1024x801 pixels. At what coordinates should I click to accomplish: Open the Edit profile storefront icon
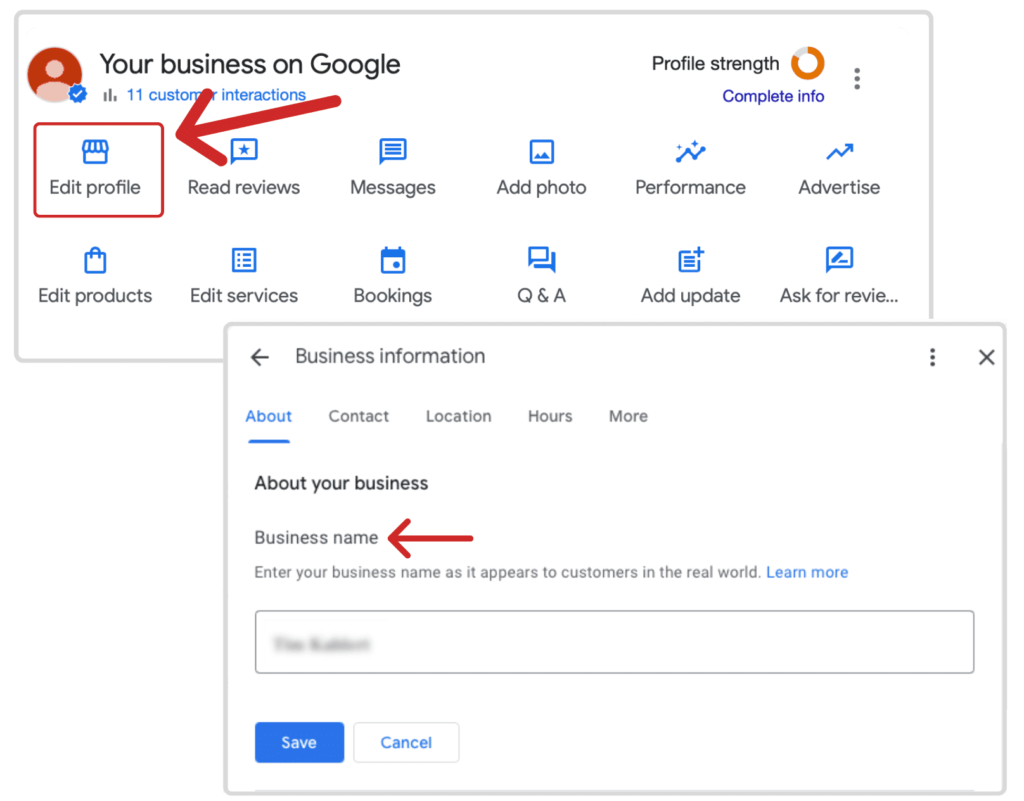tap(95, 151)
